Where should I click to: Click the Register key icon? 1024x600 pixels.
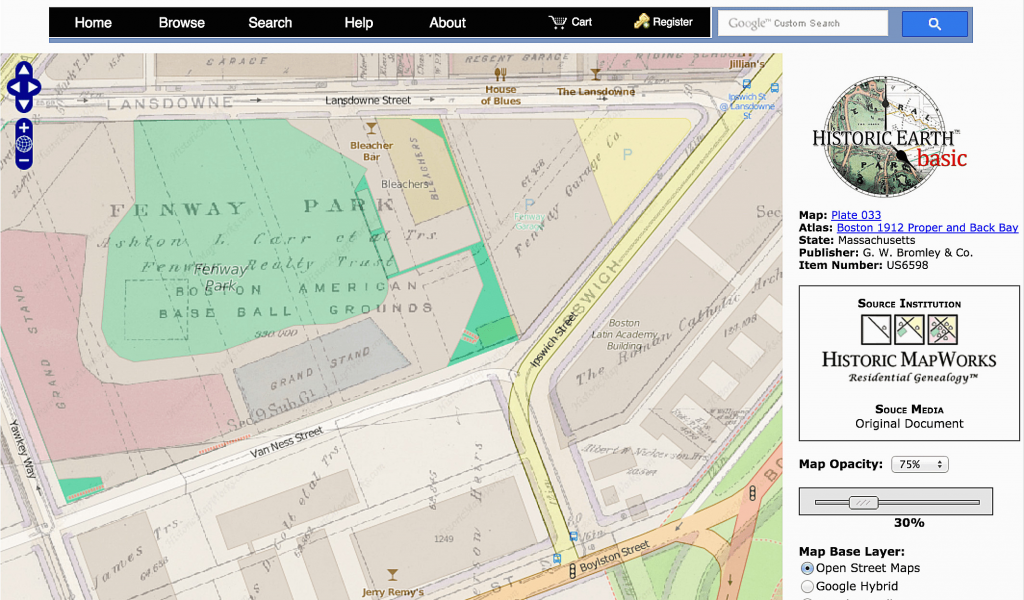pyautogui.click(x=641, y=22)
